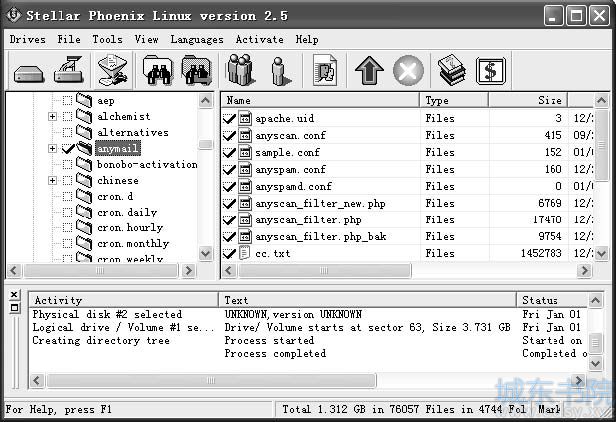Uncheck the sample.conf file checkbox
The height and width of the screenshot is (422, 616).
229,152
